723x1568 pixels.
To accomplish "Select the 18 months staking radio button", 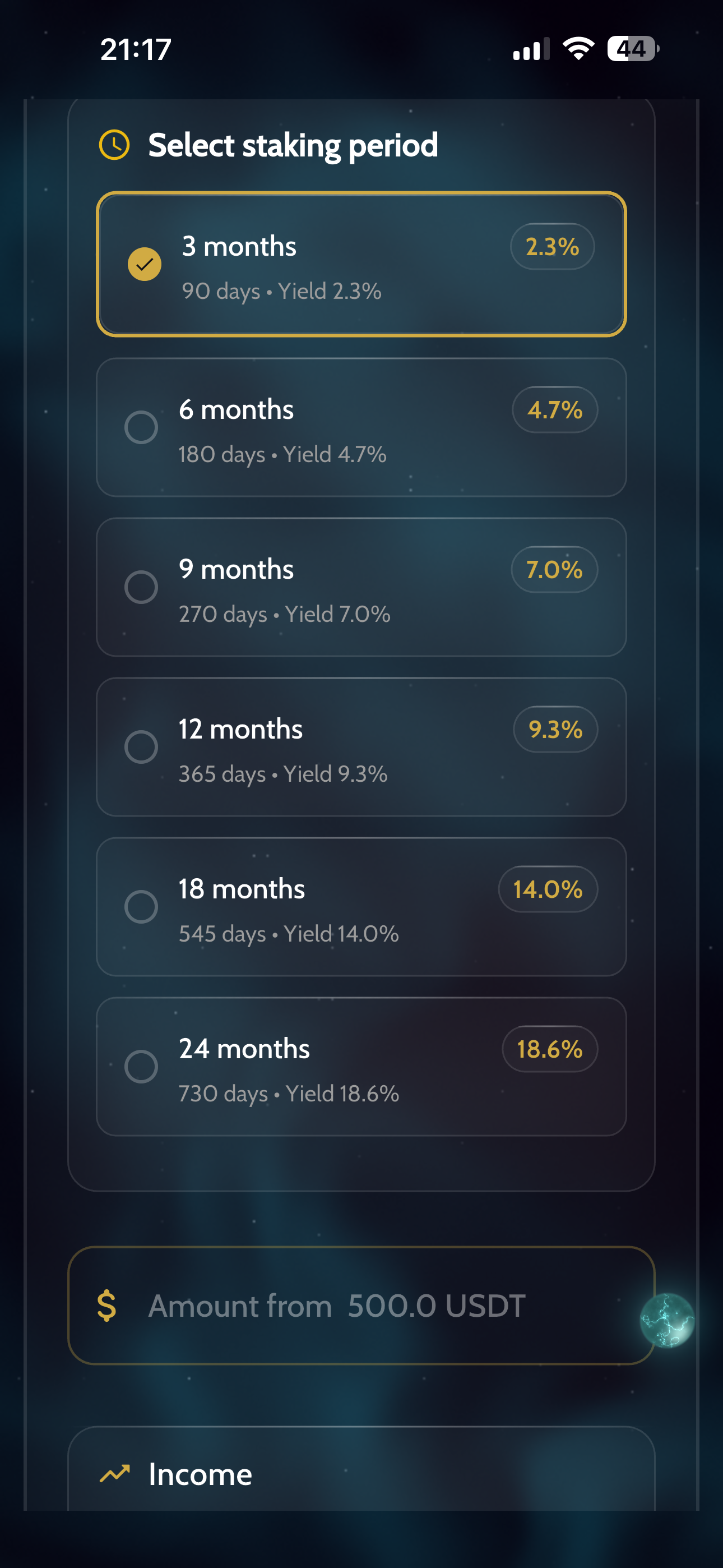I will (141, 907).
